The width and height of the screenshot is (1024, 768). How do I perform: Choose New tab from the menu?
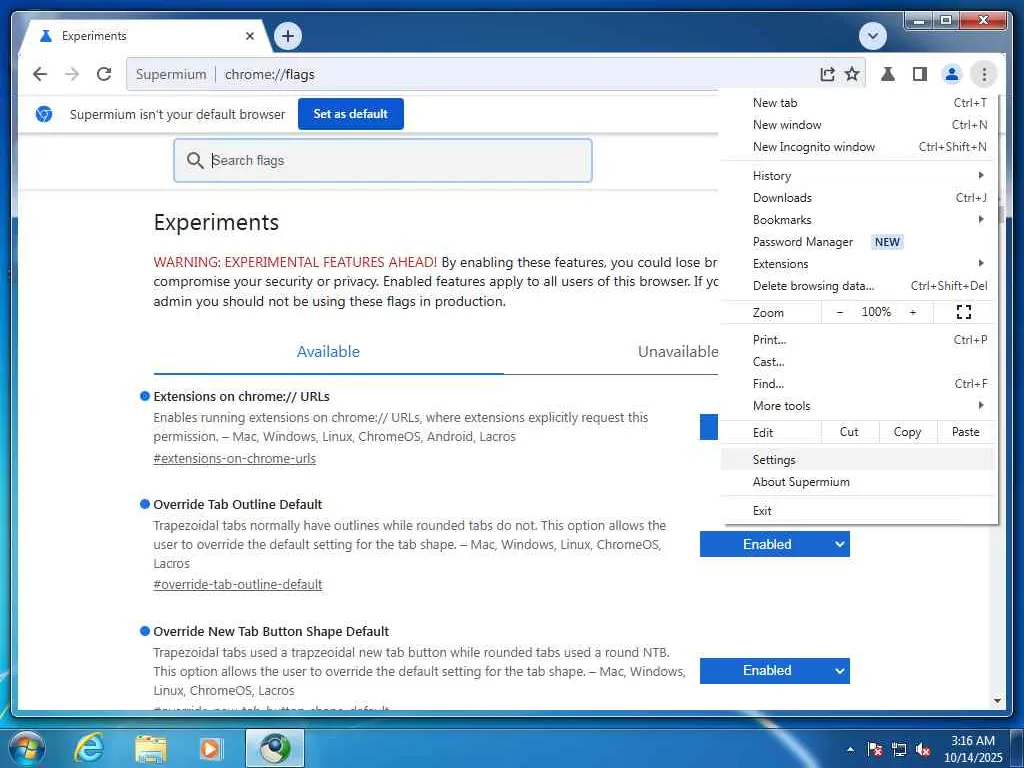[859, 103]
